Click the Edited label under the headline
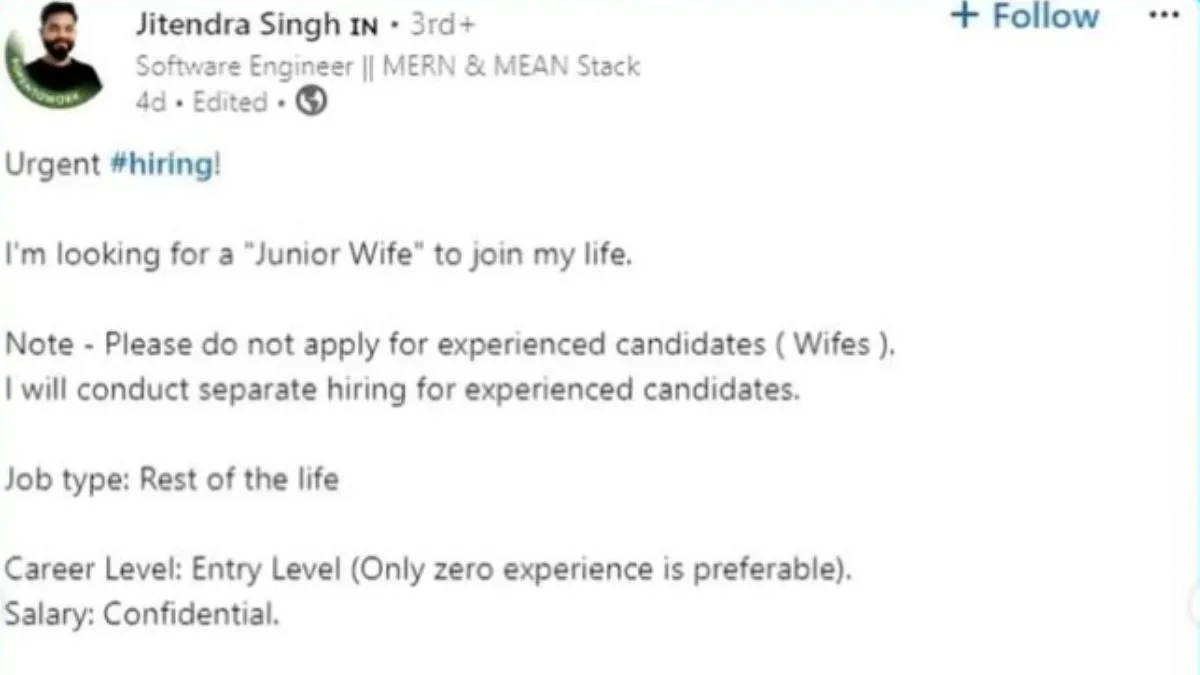 [x=230, y=103]
